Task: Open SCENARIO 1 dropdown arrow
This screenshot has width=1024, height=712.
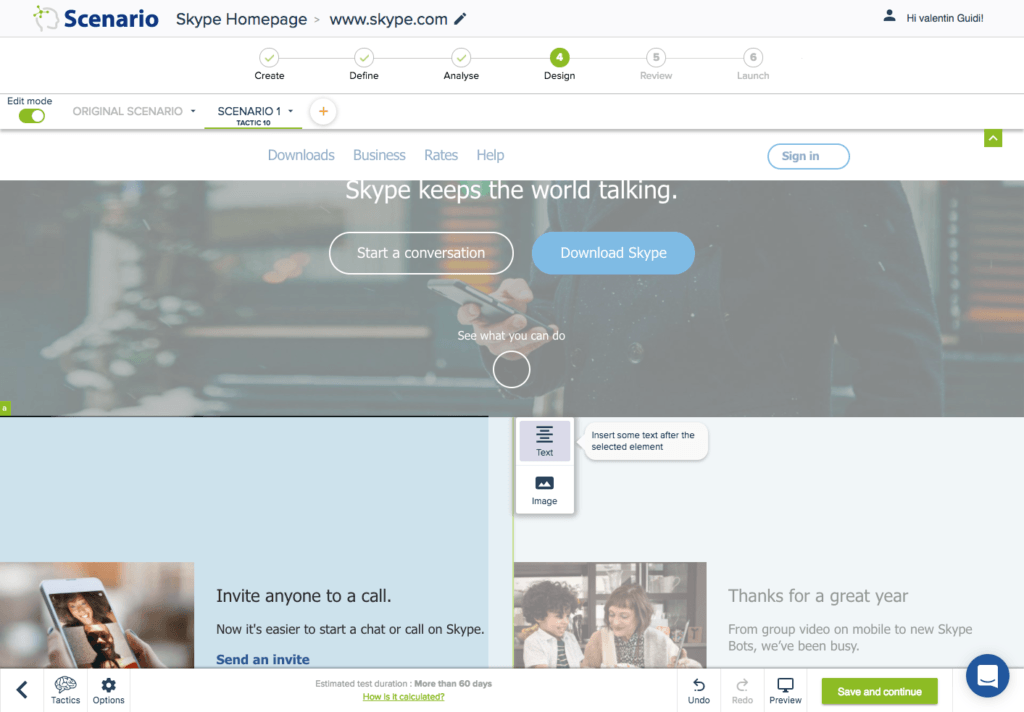Action: [x=291, y=111]
